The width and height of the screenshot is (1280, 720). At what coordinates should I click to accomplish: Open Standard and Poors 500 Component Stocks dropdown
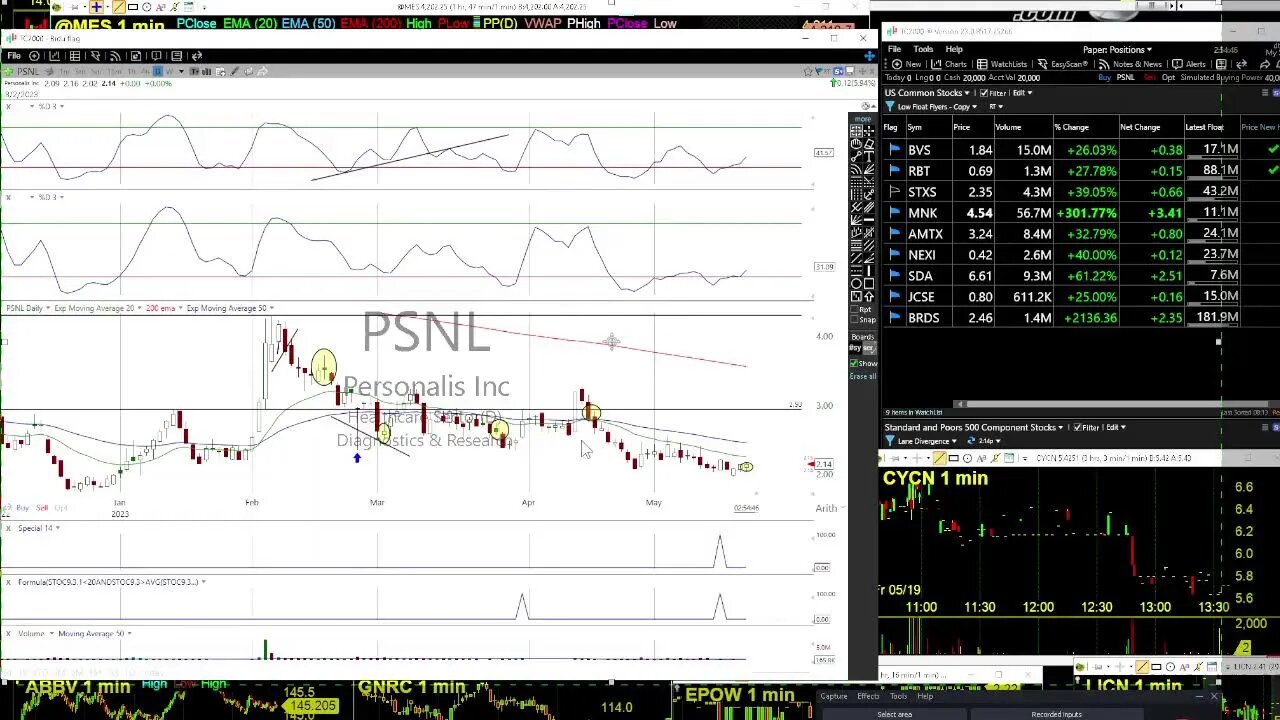[974, 427]
